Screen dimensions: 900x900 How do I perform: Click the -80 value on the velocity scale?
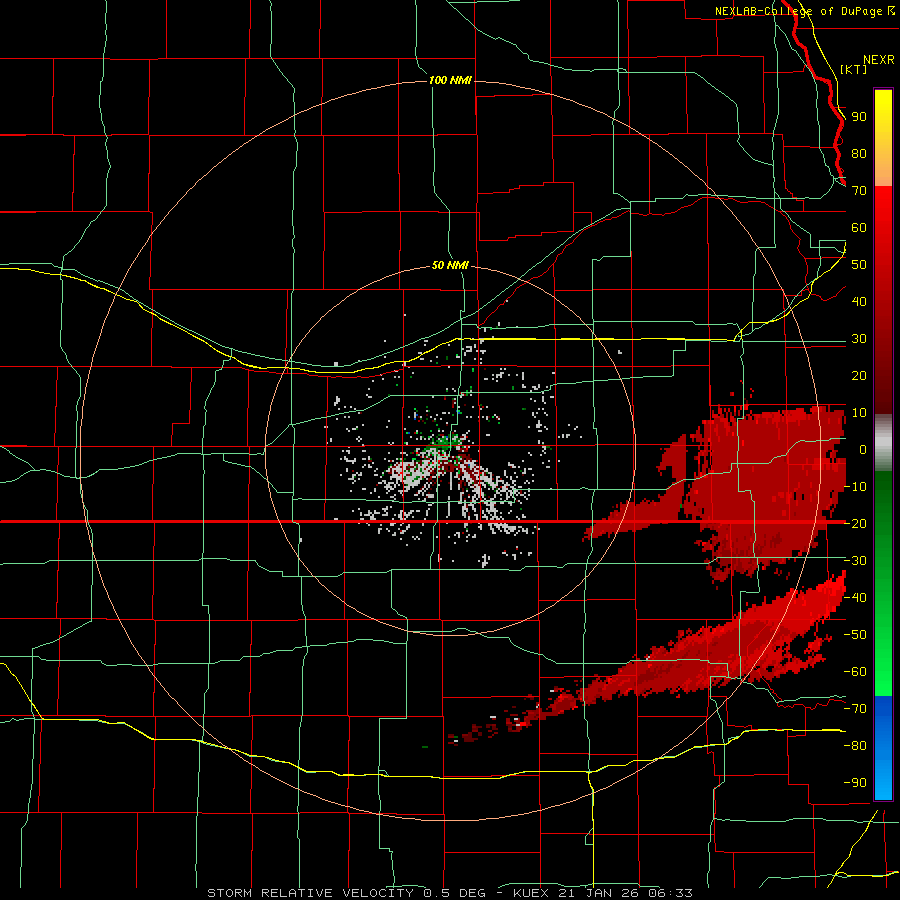[855, 746]
